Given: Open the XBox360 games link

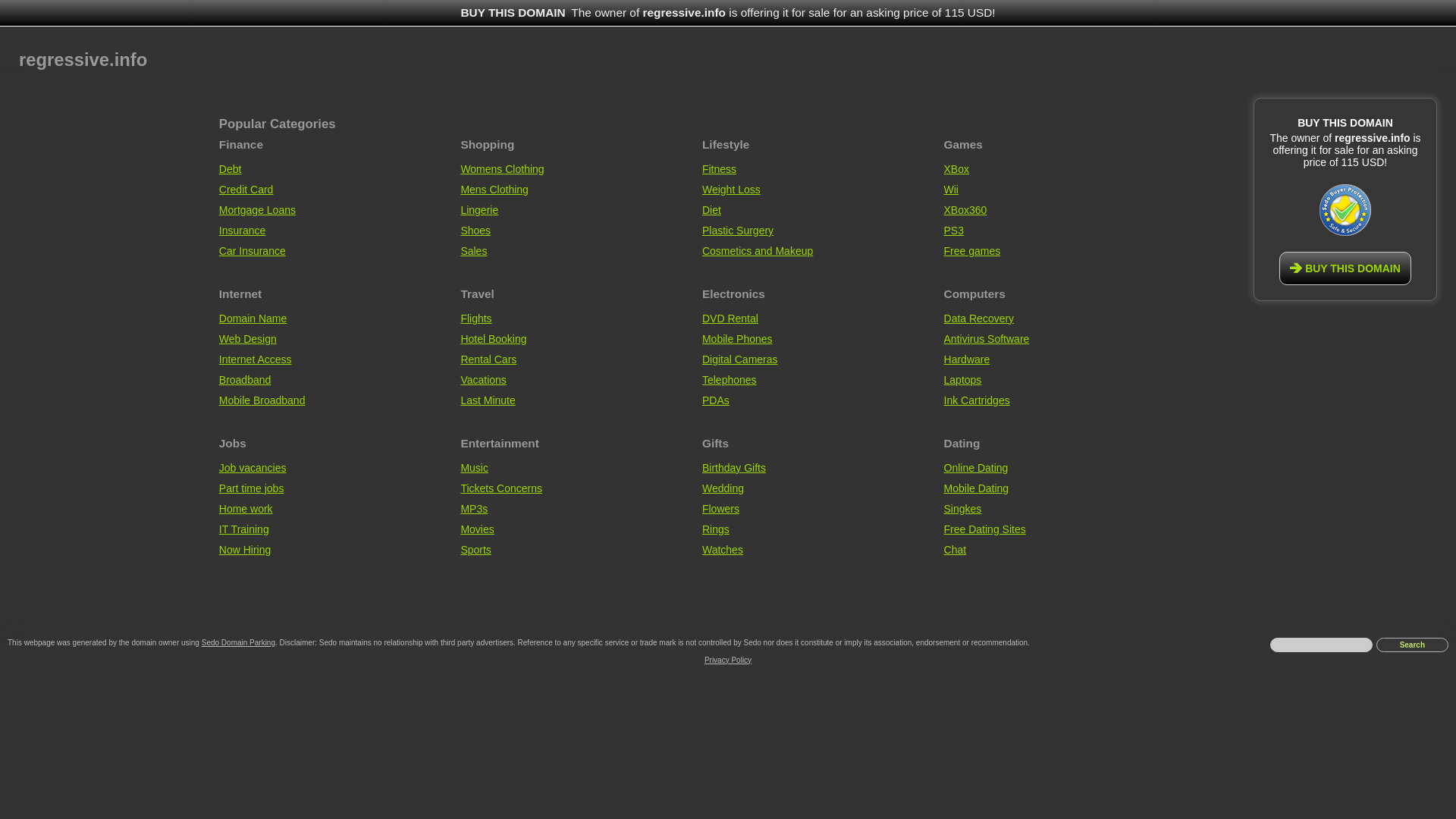Looking at the screenshot, I should pyautogui.click(x=965, y=210).
